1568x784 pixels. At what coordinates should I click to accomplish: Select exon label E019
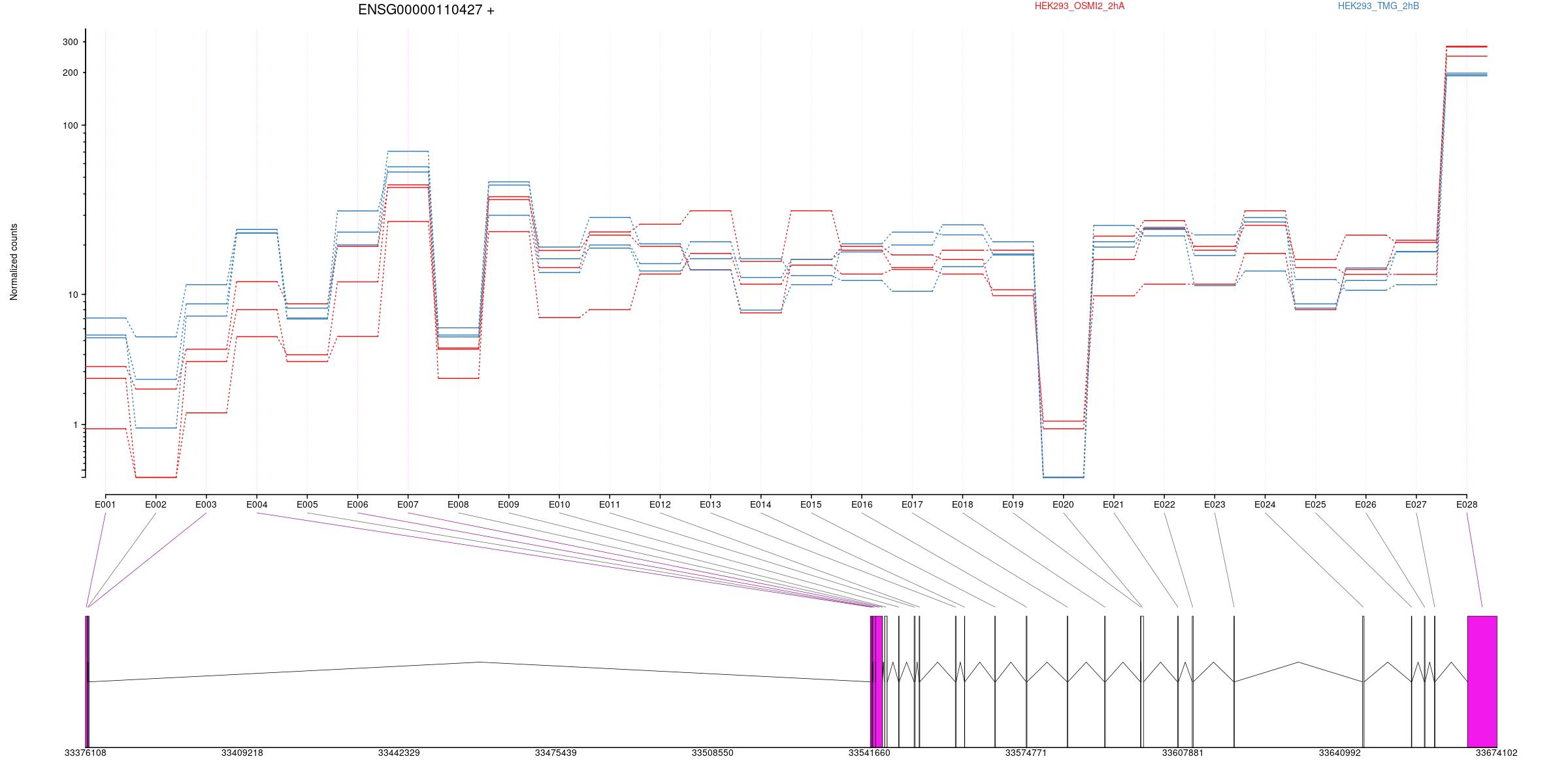1013,504
